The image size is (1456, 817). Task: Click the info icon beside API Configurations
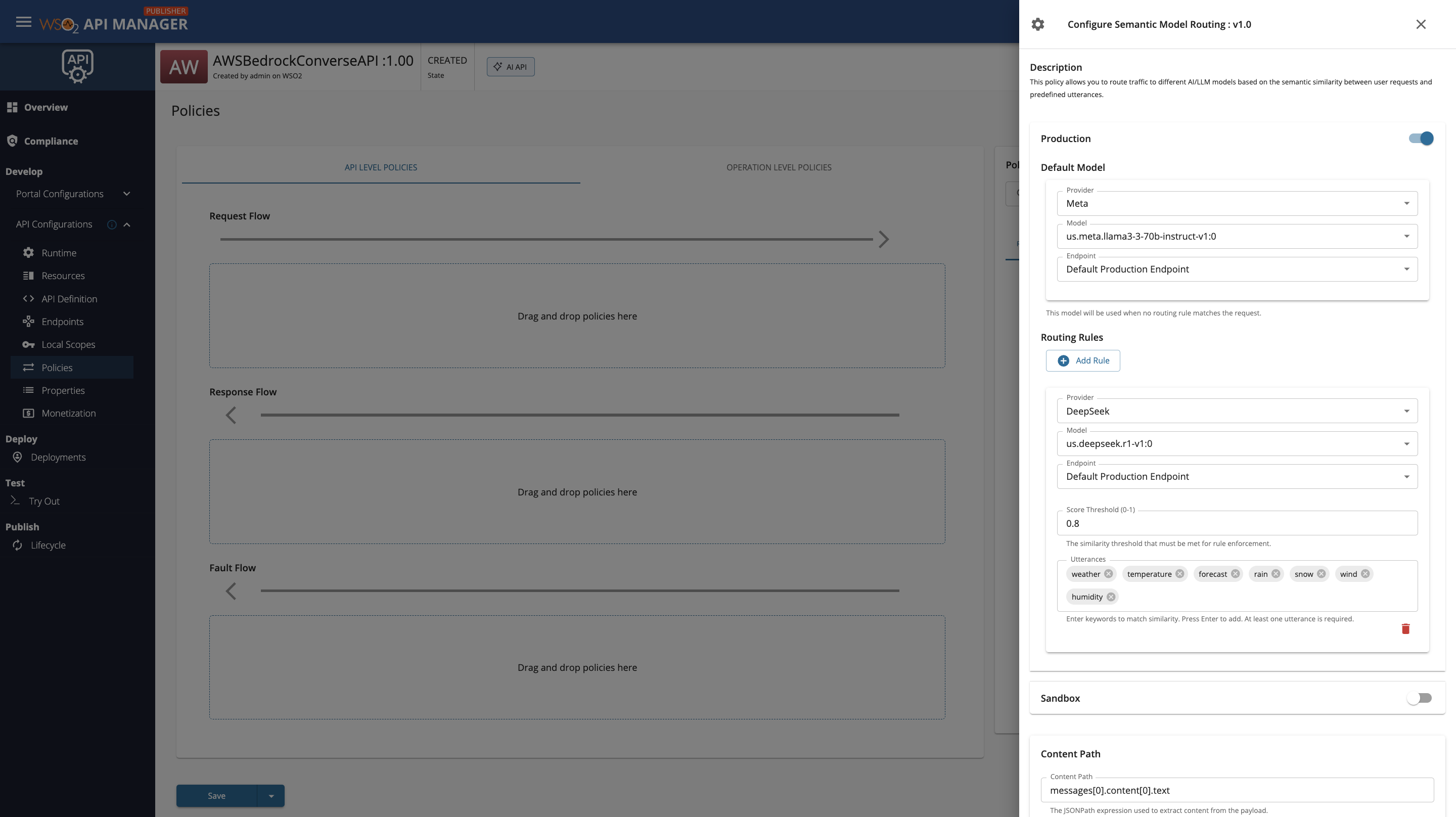click(112, 224)
